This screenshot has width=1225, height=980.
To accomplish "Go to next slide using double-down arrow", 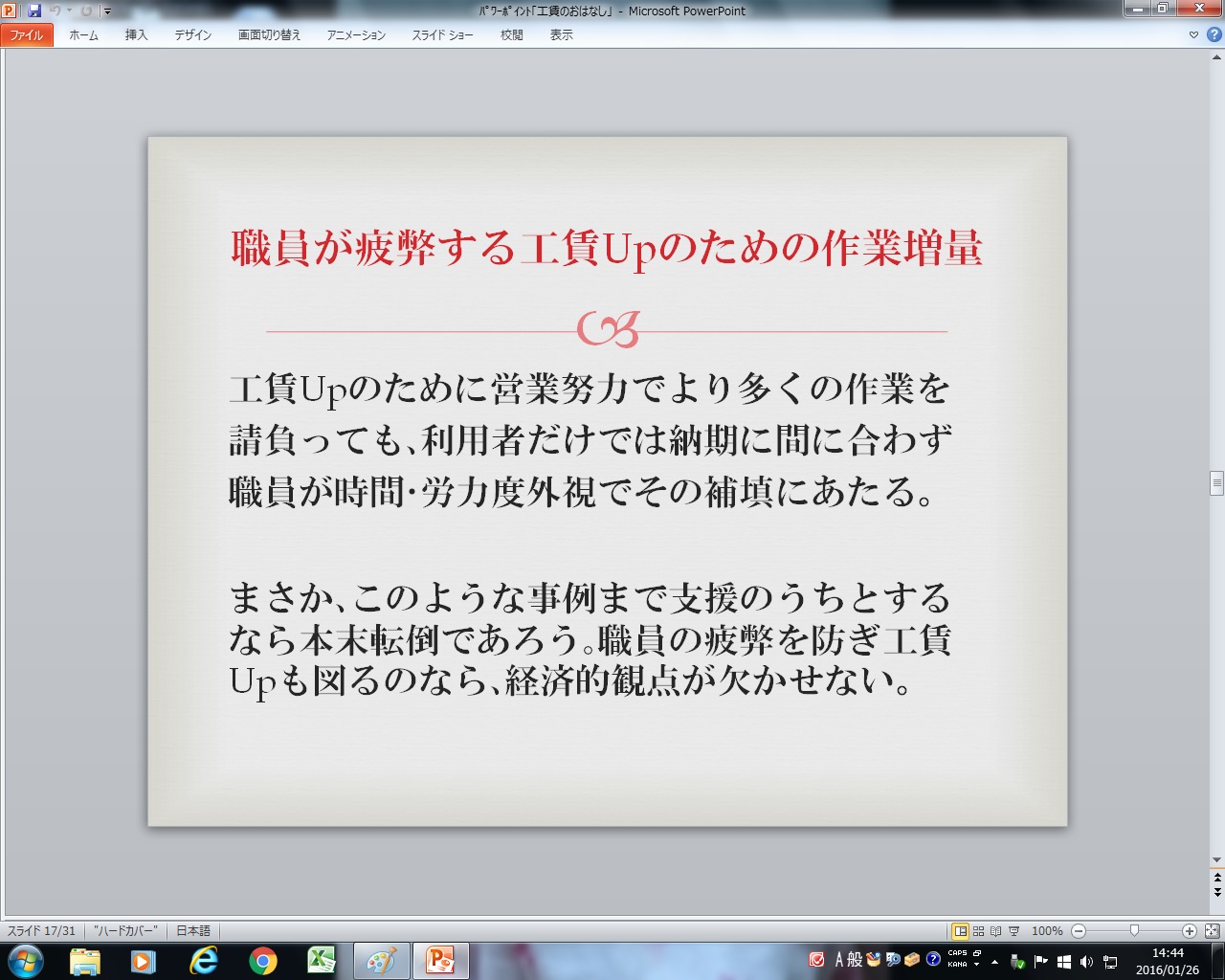I will (1216, 892).
